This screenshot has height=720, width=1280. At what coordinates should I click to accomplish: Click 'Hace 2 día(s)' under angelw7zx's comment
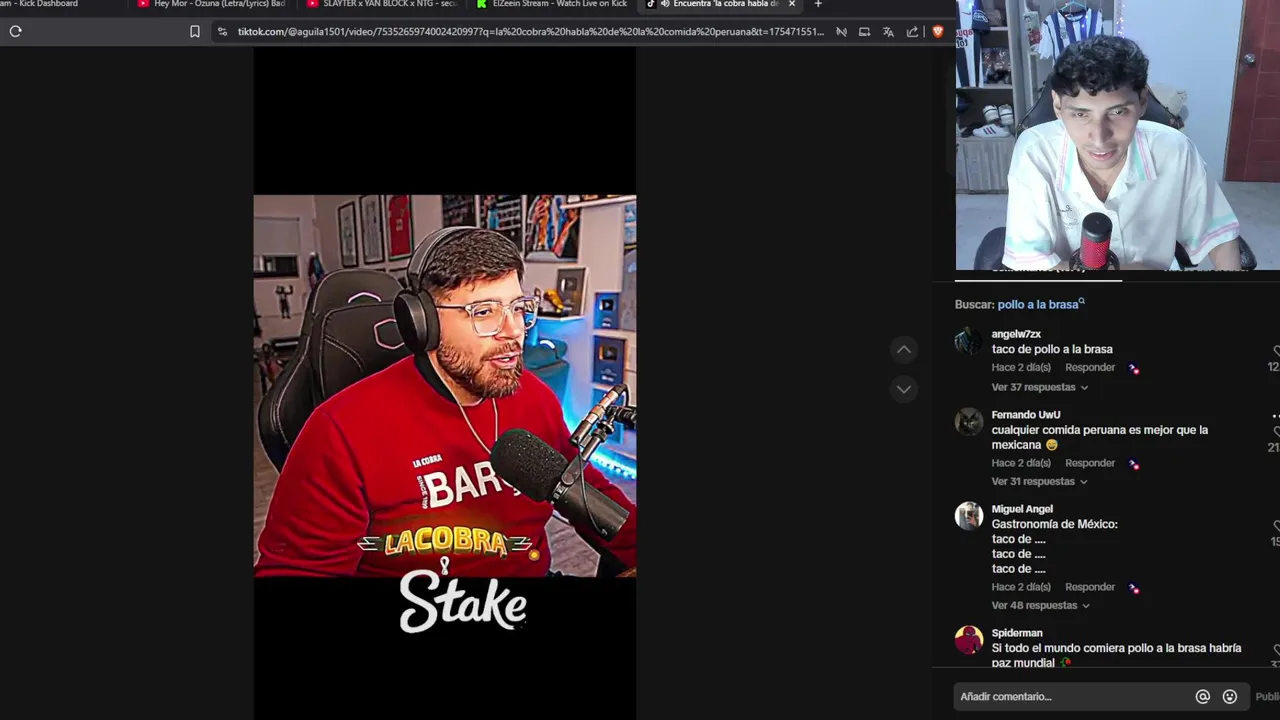(1021, 368)
